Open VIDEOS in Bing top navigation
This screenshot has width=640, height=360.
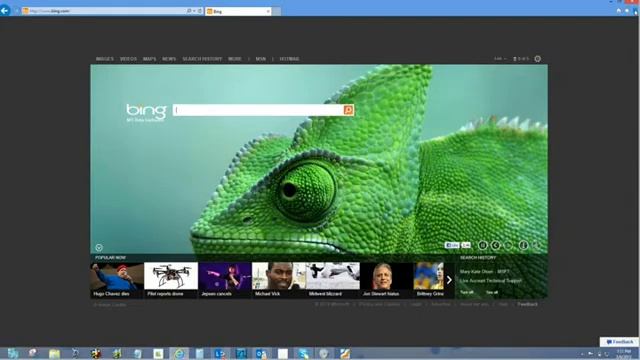(x=128, y=59)
